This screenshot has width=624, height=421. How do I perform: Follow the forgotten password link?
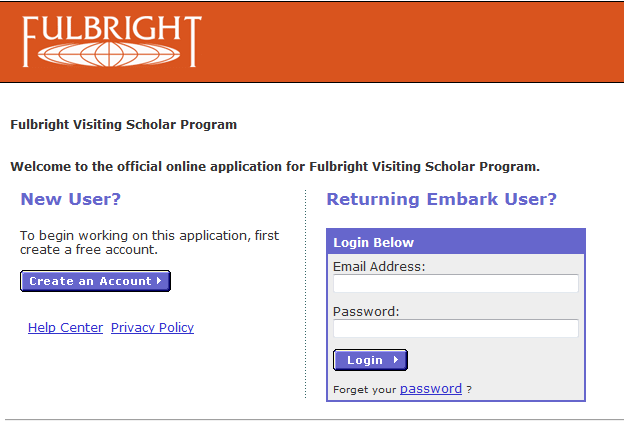click(x=430, y=389)
